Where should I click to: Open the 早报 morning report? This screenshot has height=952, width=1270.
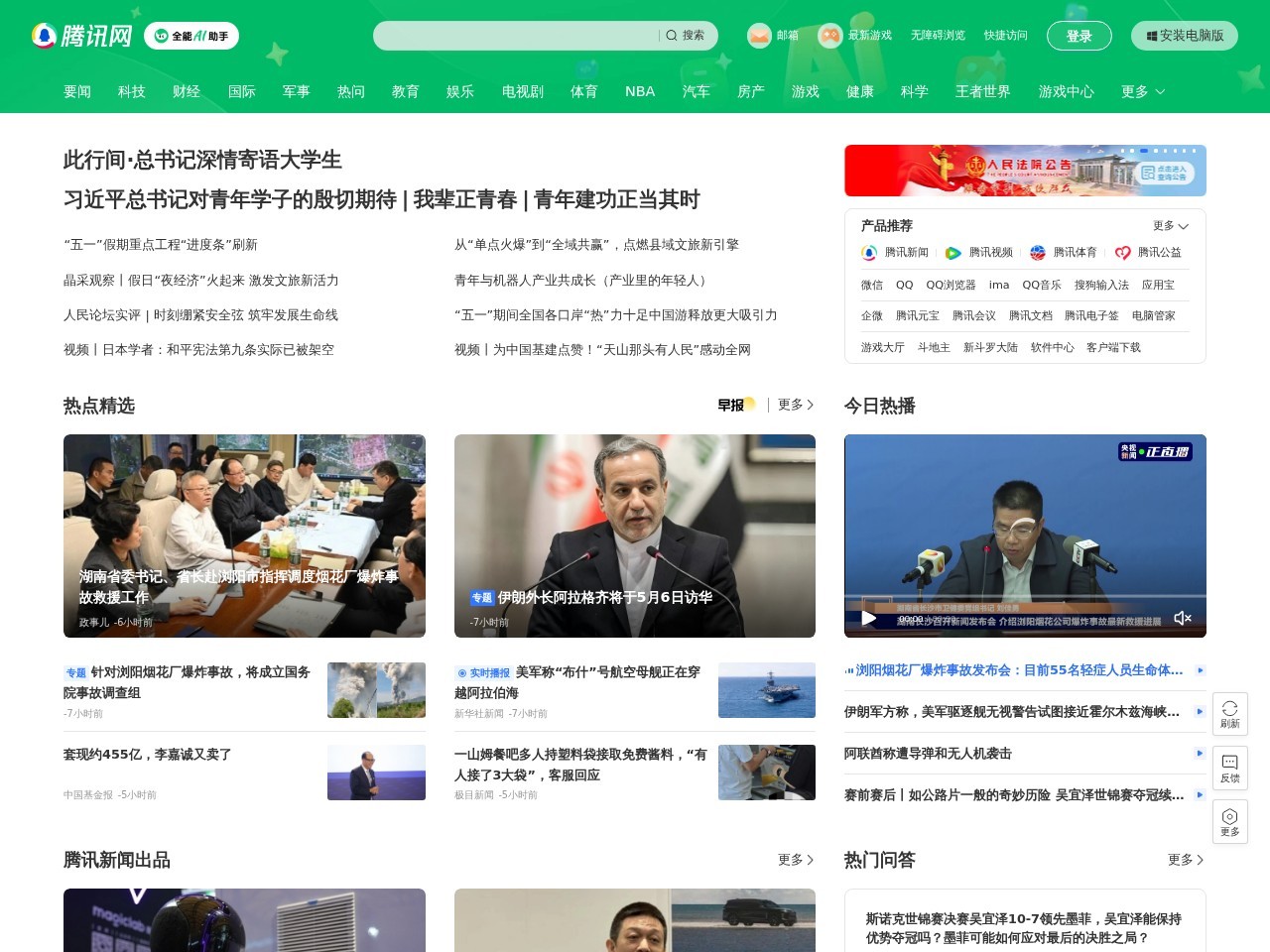[736, 405]
